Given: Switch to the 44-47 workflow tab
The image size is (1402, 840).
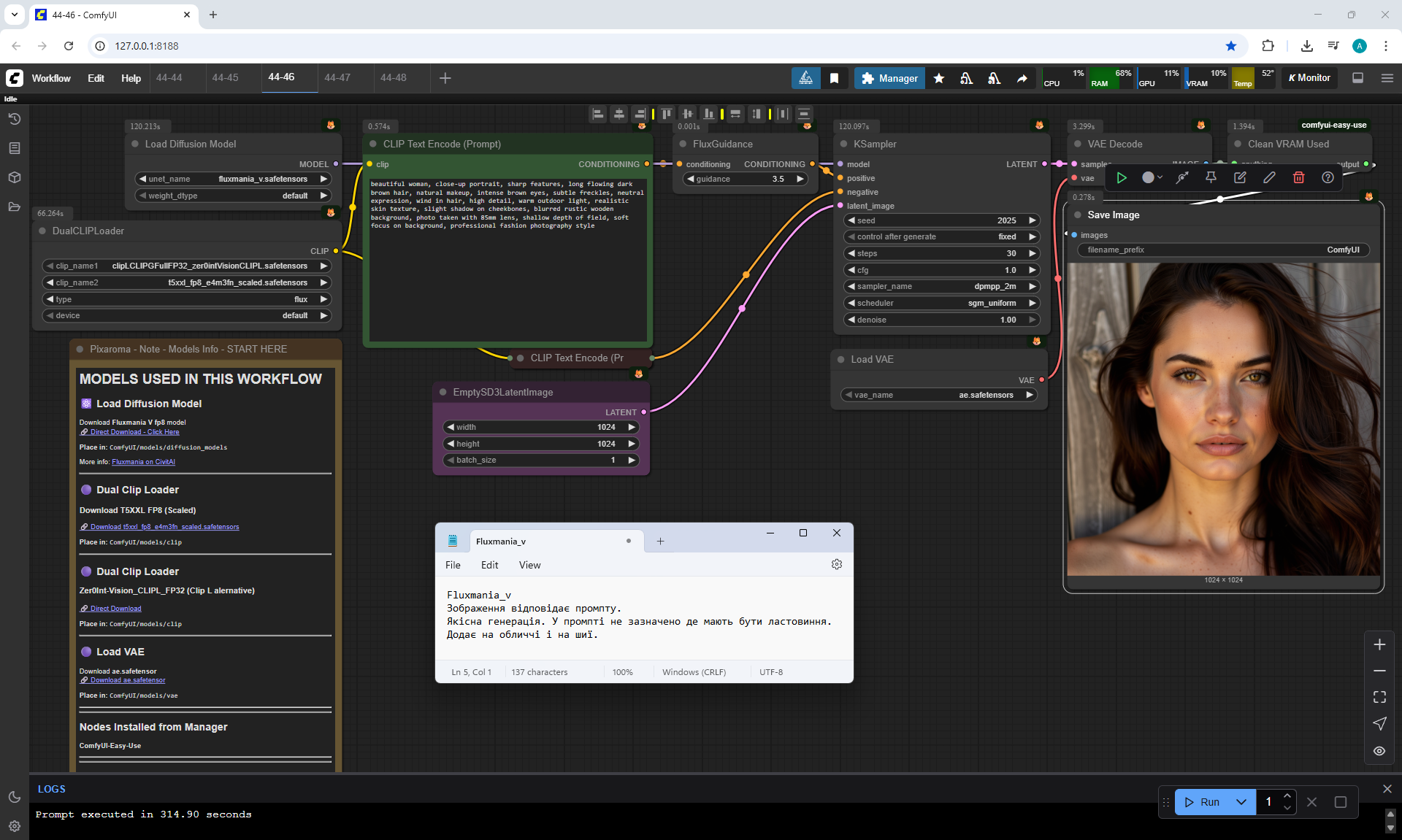Looking at the screenshot, I should click(337, 77).
